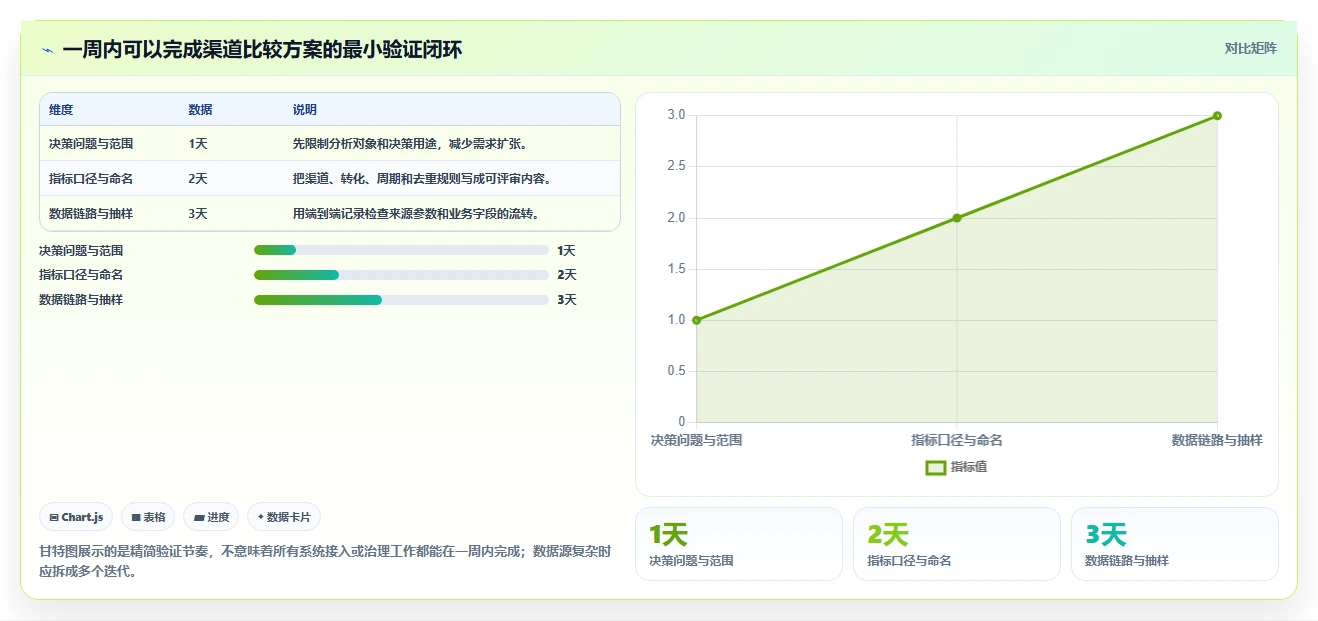Click the 指标口径与命名 progress row label
Screen dimensions: 1318x621
pyautogui.click(x=81, y=275)
